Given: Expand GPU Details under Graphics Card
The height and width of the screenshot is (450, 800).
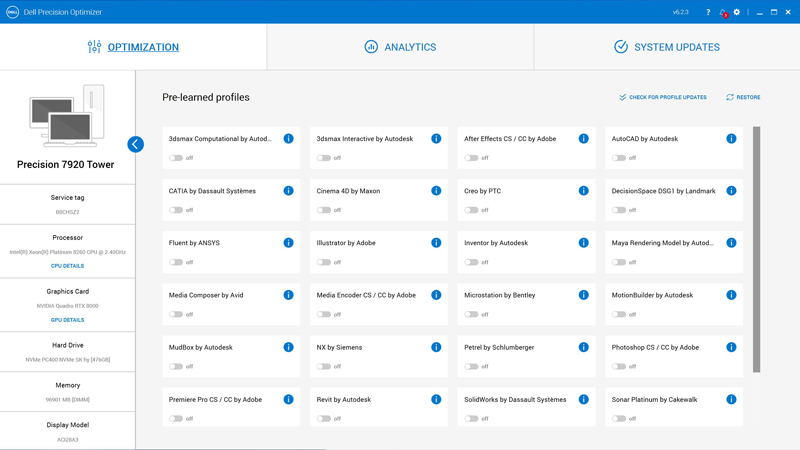Looking at the screenshot, I should 67,320.
